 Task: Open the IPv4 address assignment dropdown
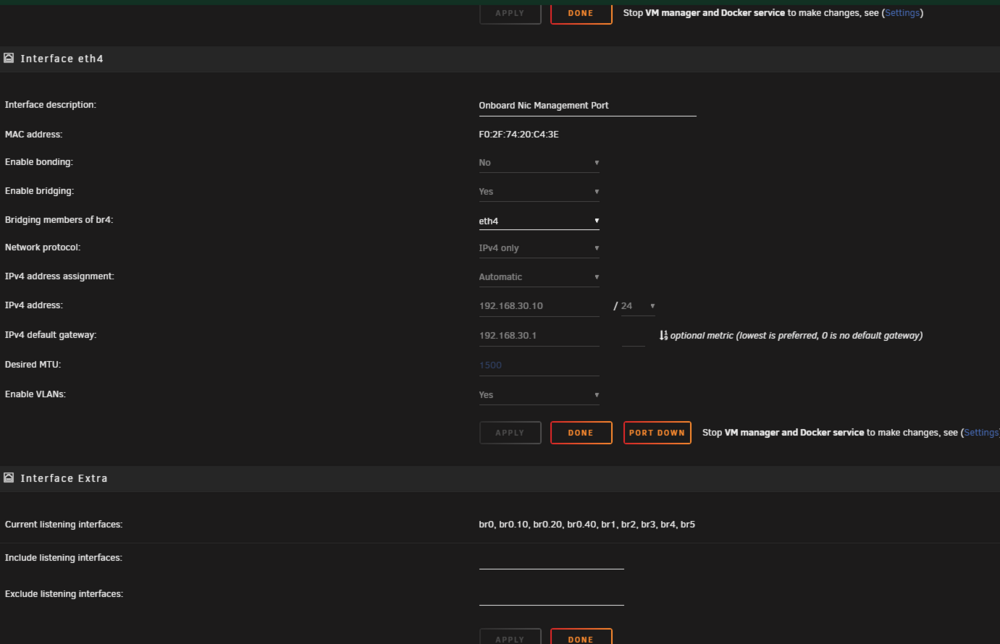(x=539, y=277)
